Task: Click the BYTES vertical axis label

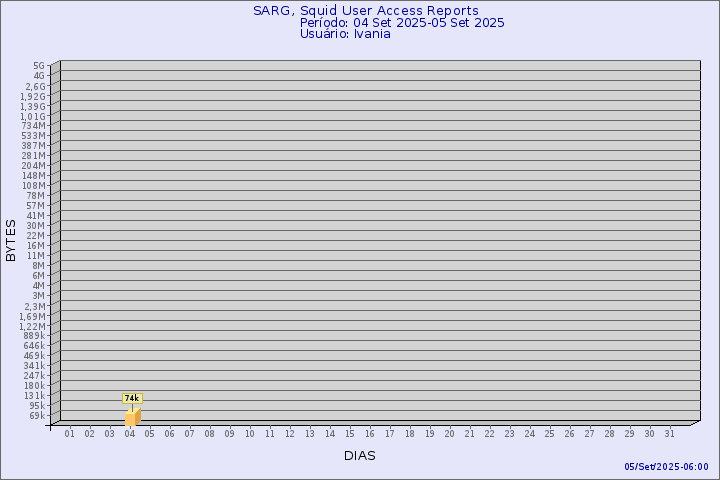Action: point(11,240)
